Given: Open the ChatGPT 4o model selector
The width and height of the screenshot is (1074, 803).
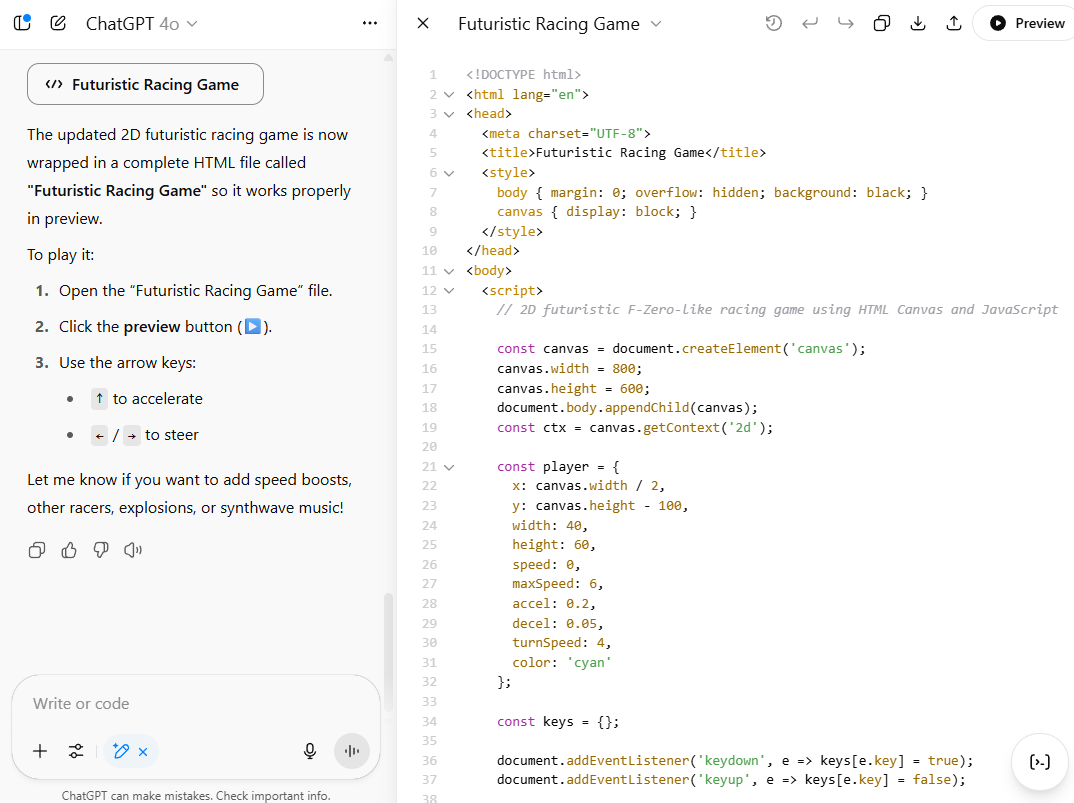Looking at the screenshot, I should tap(141, 24).
